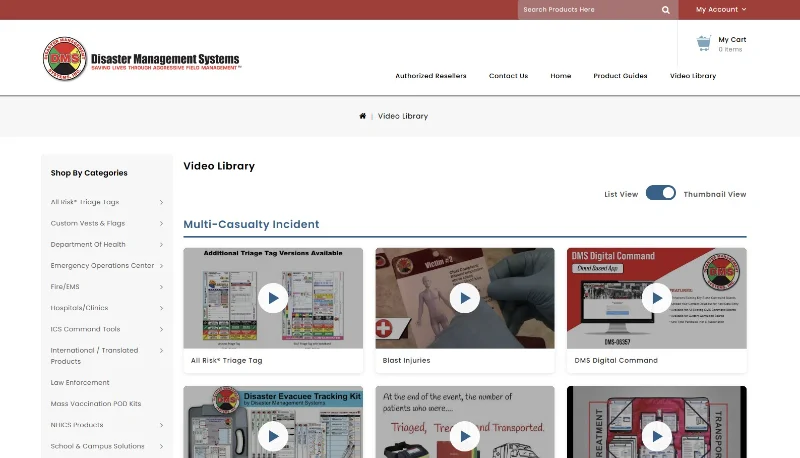This screenshot has height=458, width=800.
Task: Click the home breadcrumb icon
Action: coord(362,116)
